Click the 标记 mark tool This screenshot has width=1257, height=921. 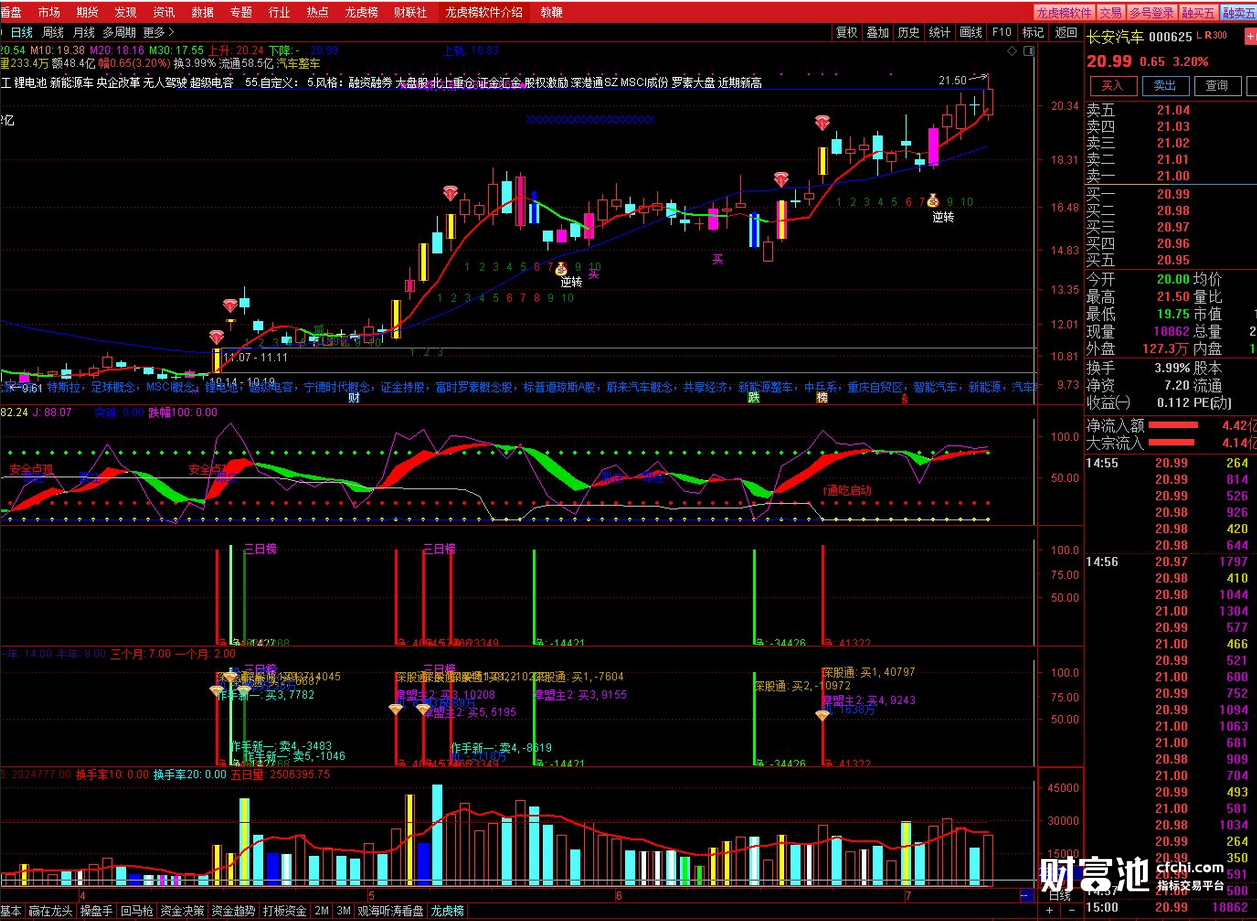(x=1033, y=32)
